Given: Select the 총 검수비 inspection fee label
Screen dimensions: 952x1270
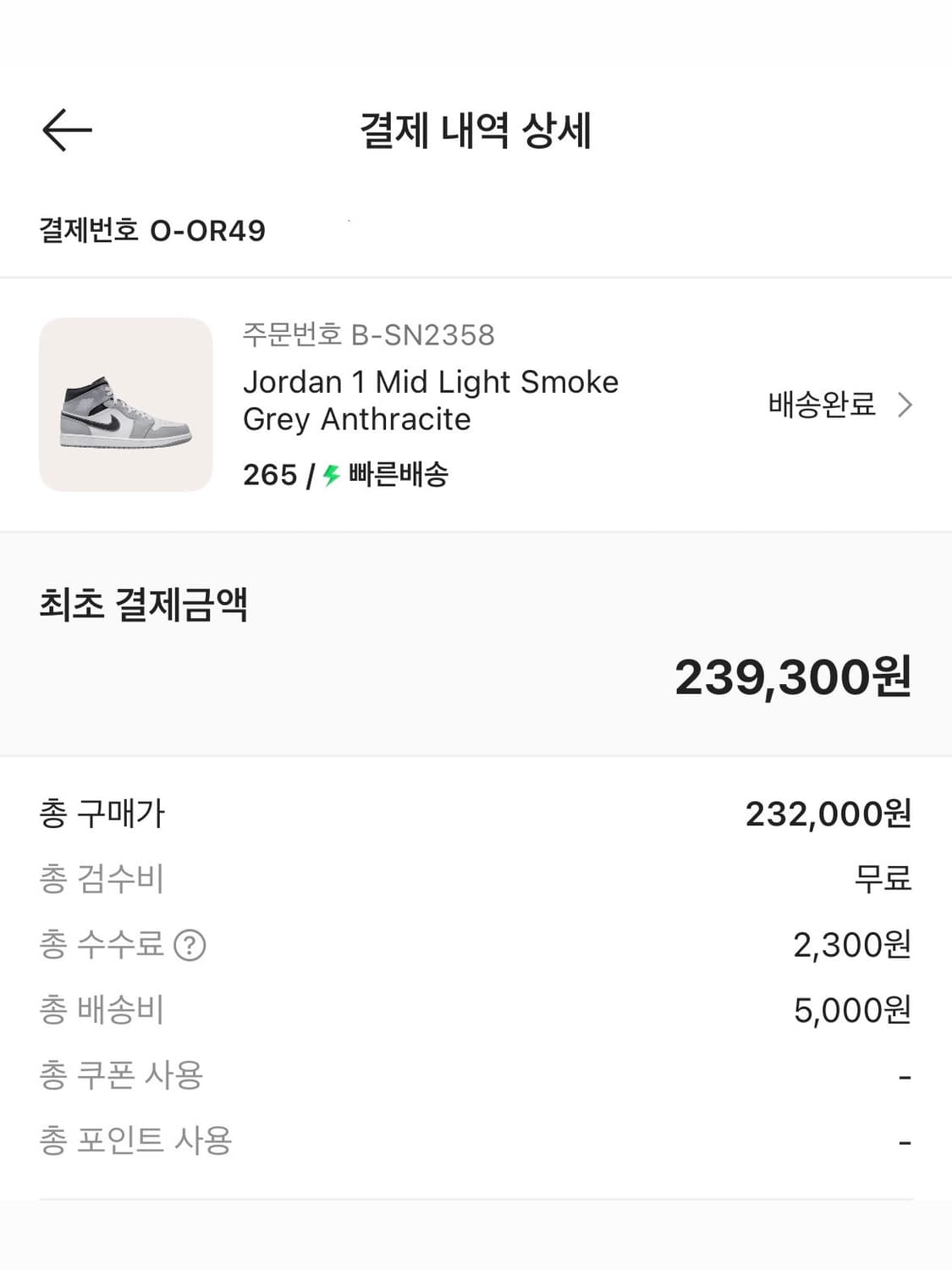Looking at the screenshot, I should pyautogui.click(x=102, y=879).
